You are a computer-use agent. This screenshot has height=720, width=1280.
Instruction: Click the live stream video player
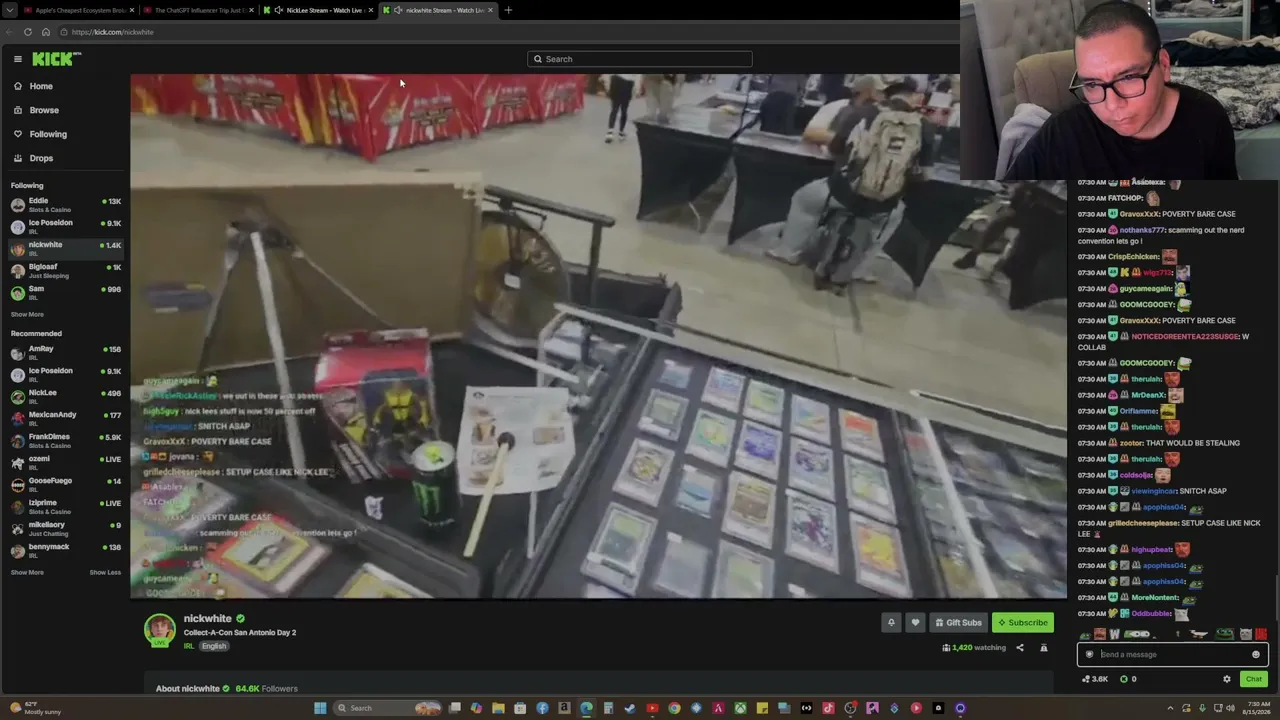[598, 336]
